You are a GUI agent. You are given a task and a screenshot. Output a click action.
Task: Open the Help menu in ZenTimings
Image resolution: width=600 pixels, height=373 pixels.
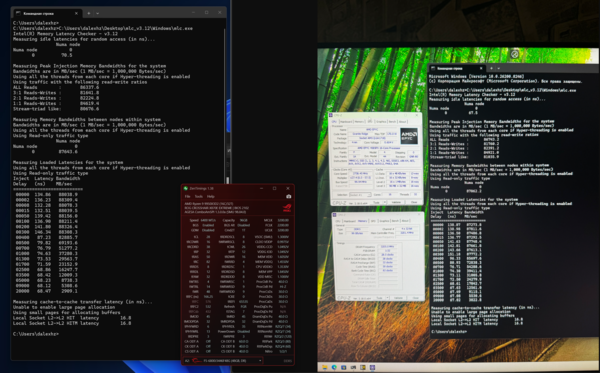(211, 196)
